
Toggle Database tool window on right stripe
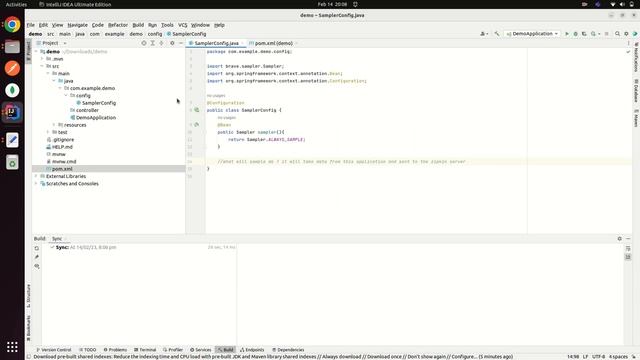(x=636, y=91)
